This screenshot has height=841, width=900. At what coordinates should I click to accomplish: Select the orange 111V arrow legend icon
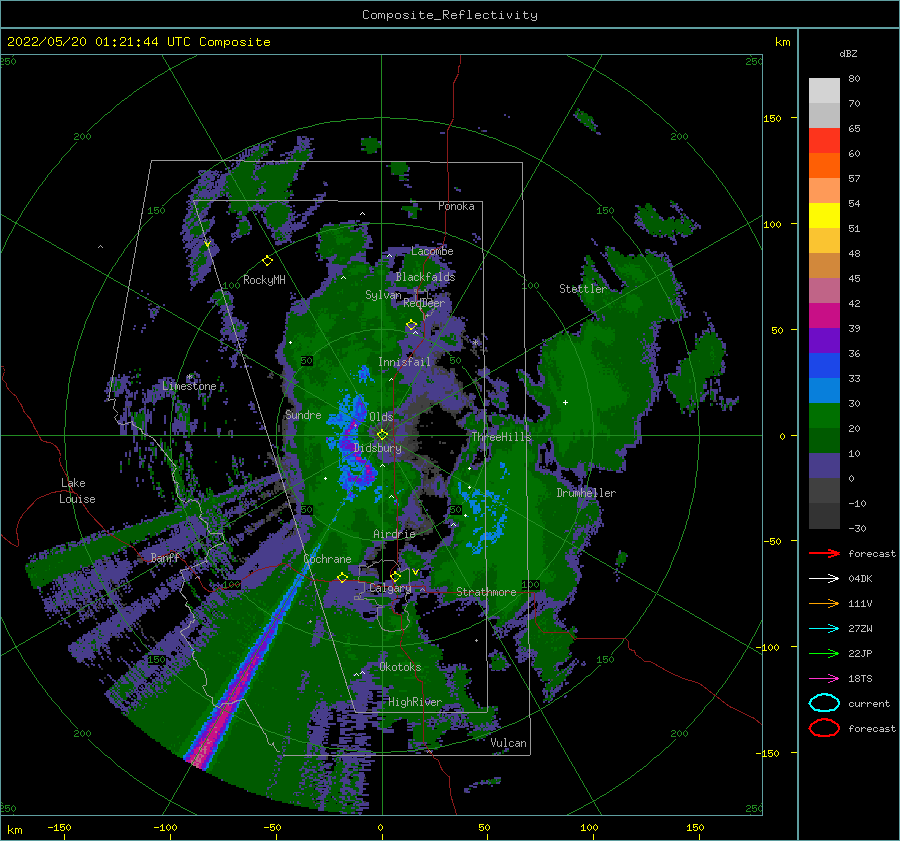pyautogui.click(x=824, y=603)
